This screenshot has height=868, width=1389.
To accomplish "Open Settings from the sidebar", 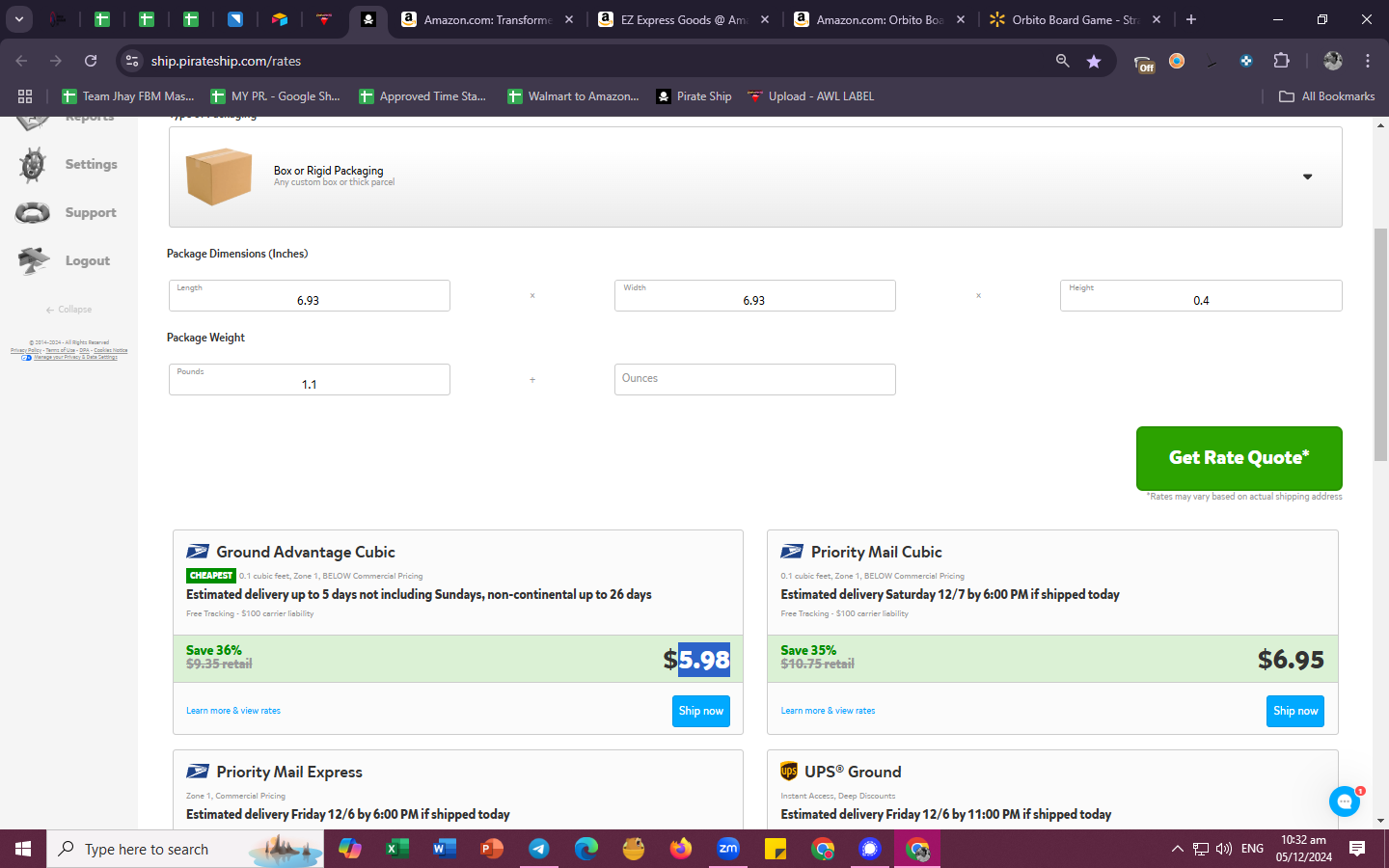I will pos(68,165).
